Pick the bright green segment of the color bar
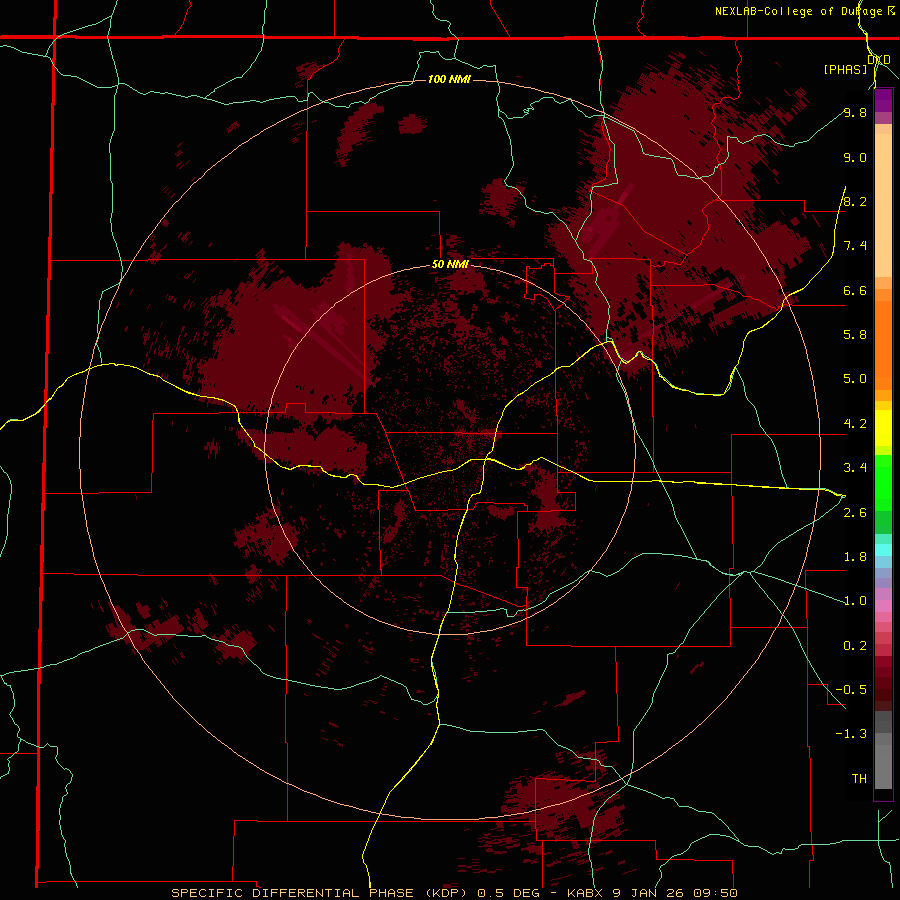 [883, 482]
